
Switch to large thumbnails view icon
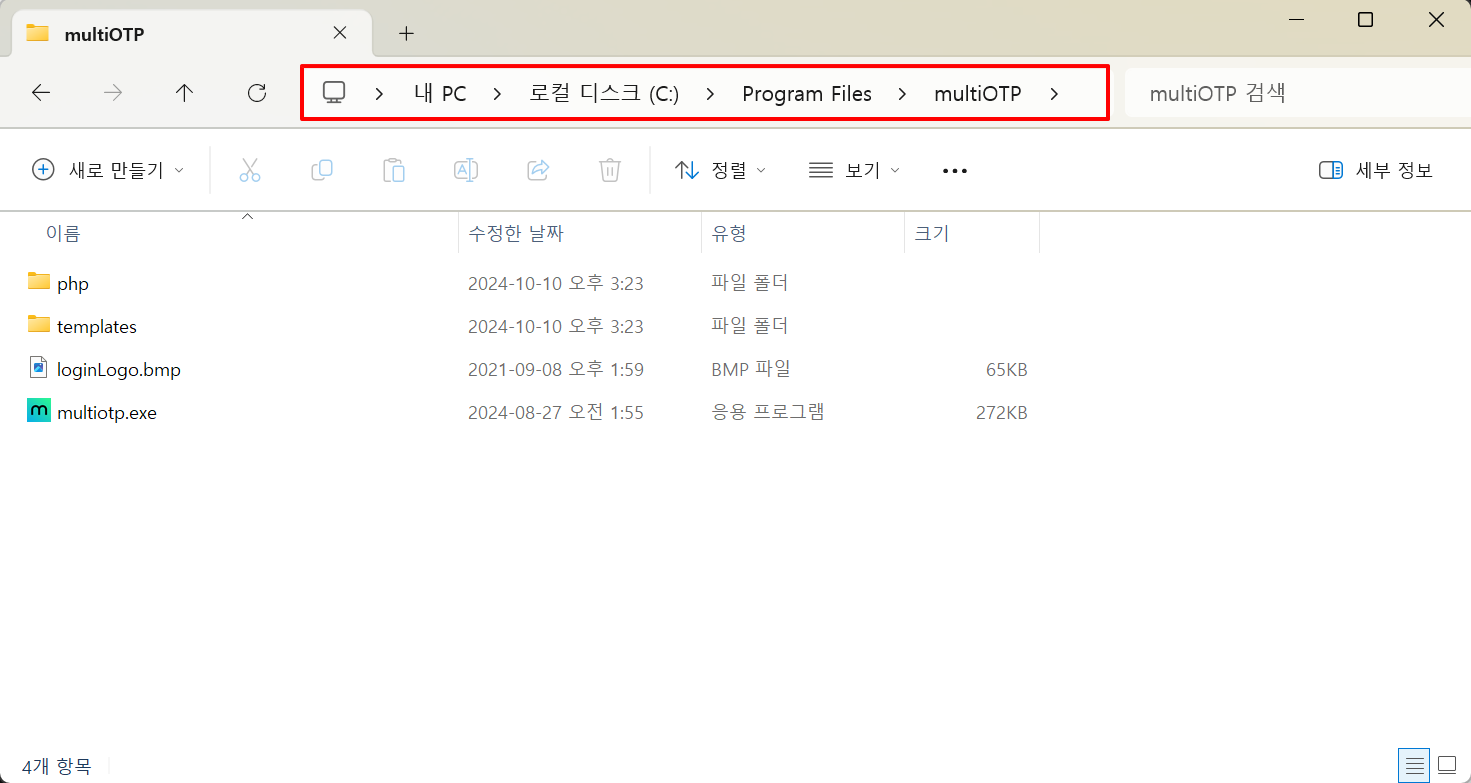pos(1447,766)
